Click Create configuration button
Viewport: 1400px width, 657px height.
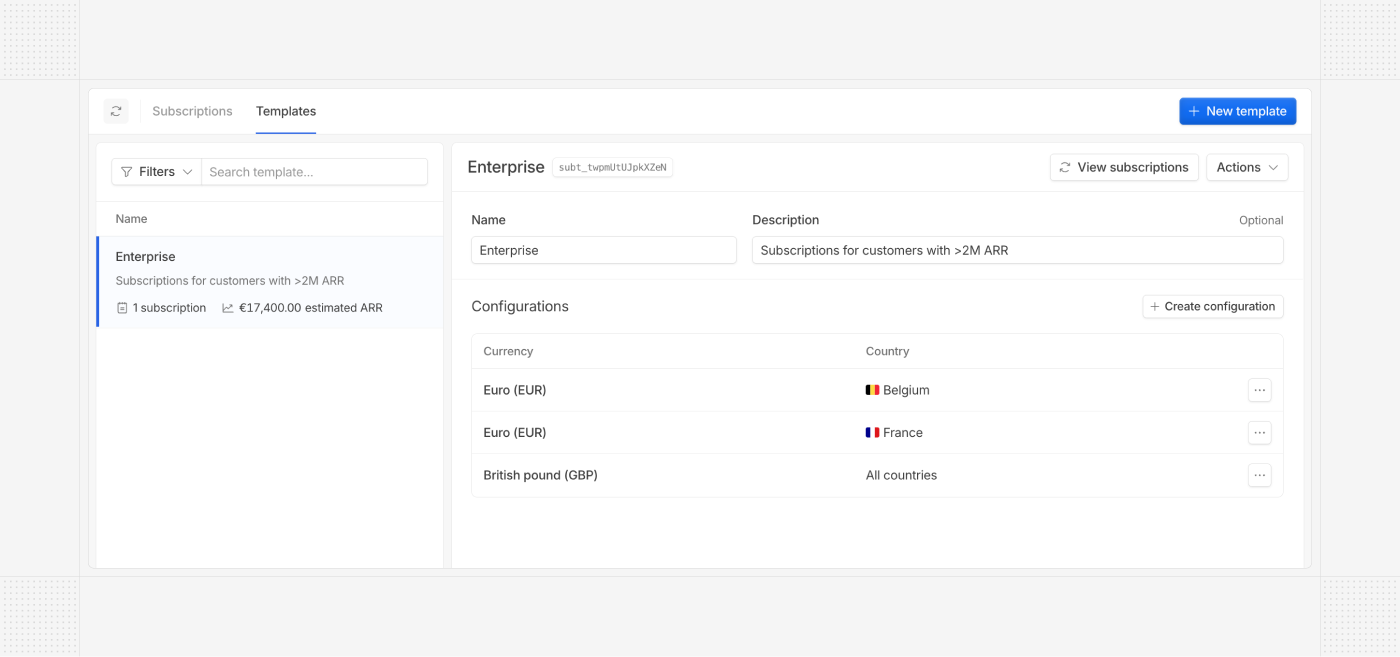coord(1212,306)
